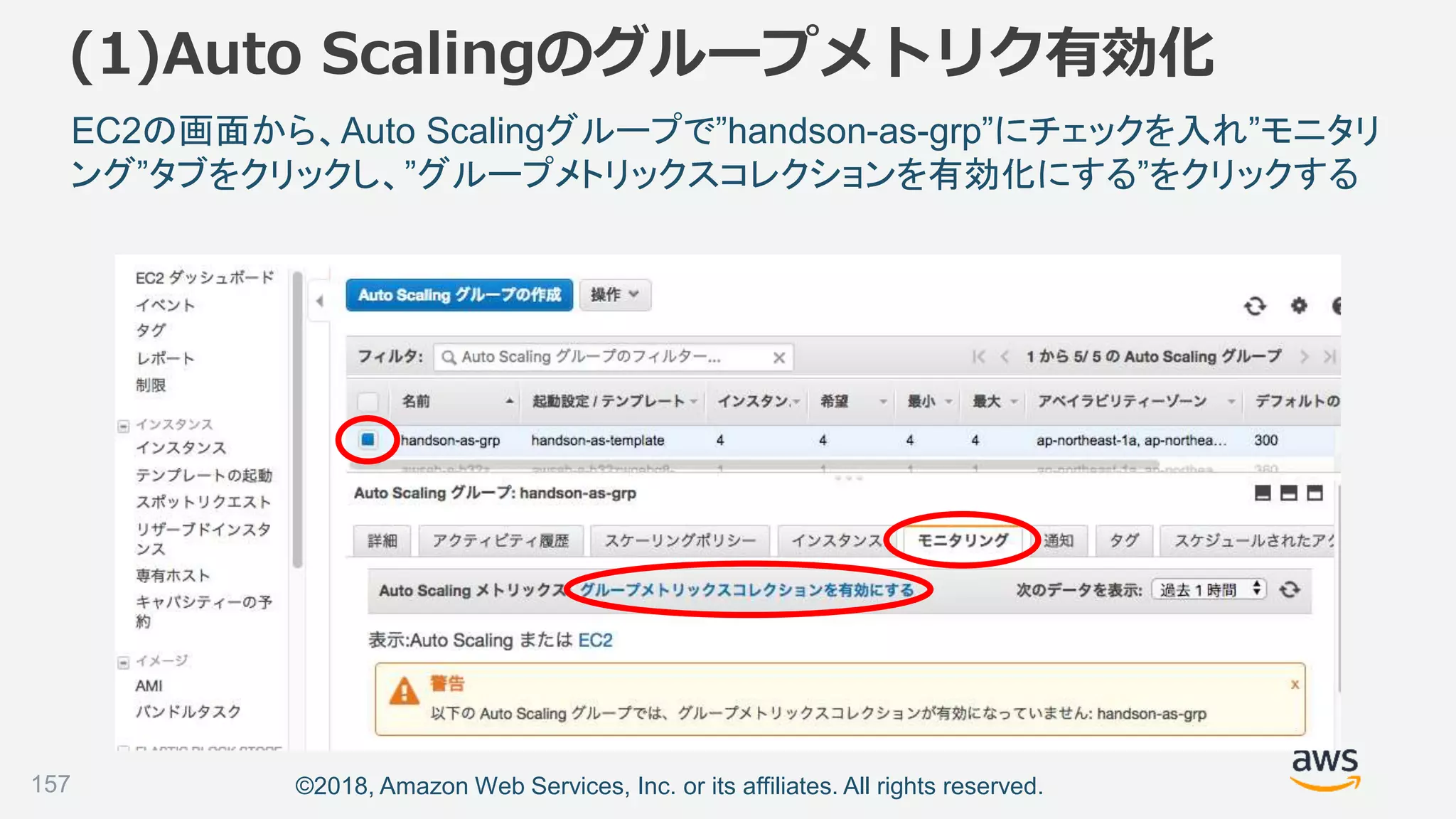Viewport: 1456px width, 819px height.
Task: Switch to the インスタンス tab
Action: click(x=836, y=541)
